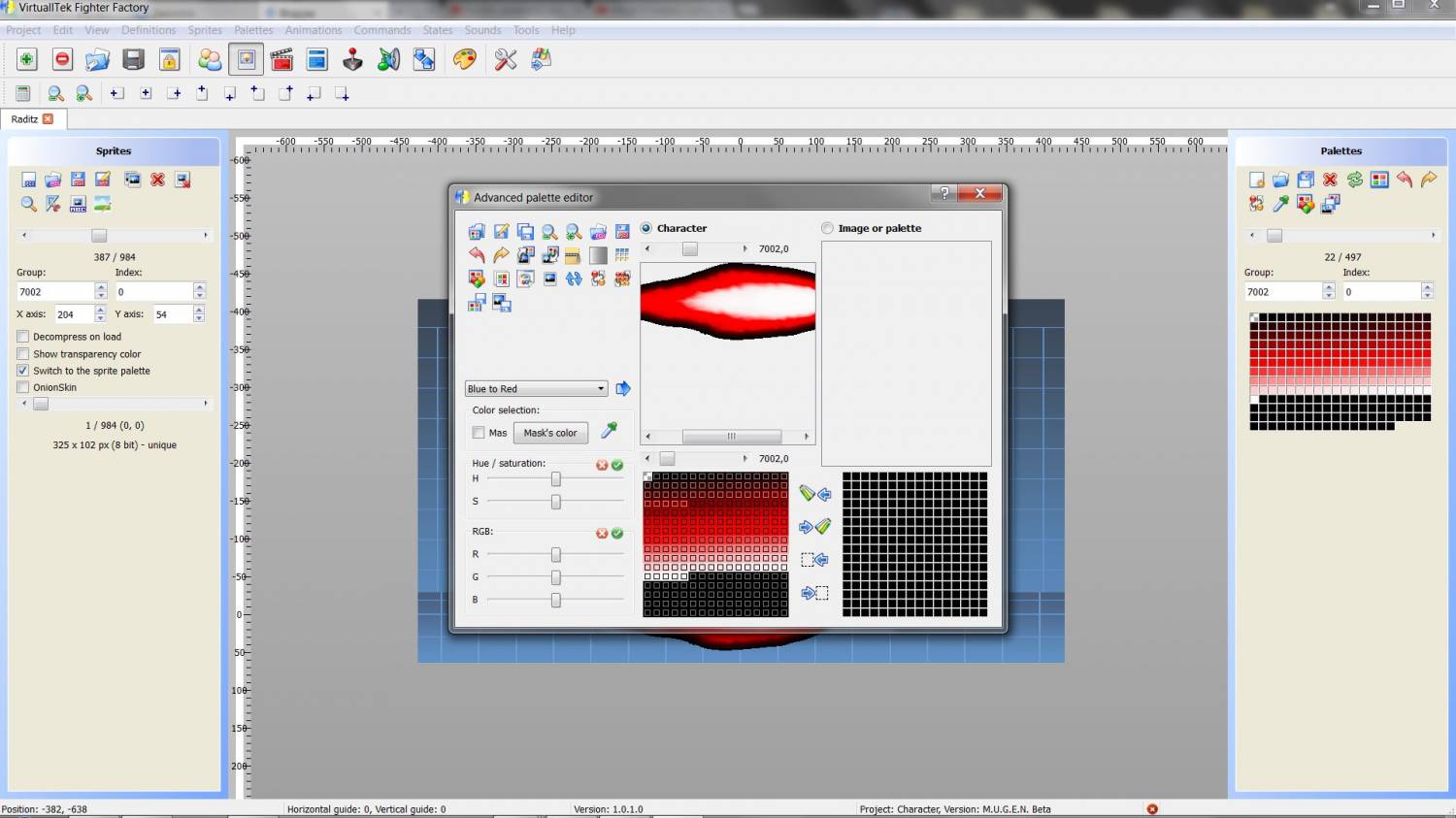Open the Definitions section (people icon)
Screen dimensions: 1456x818
tap(210, 60)
